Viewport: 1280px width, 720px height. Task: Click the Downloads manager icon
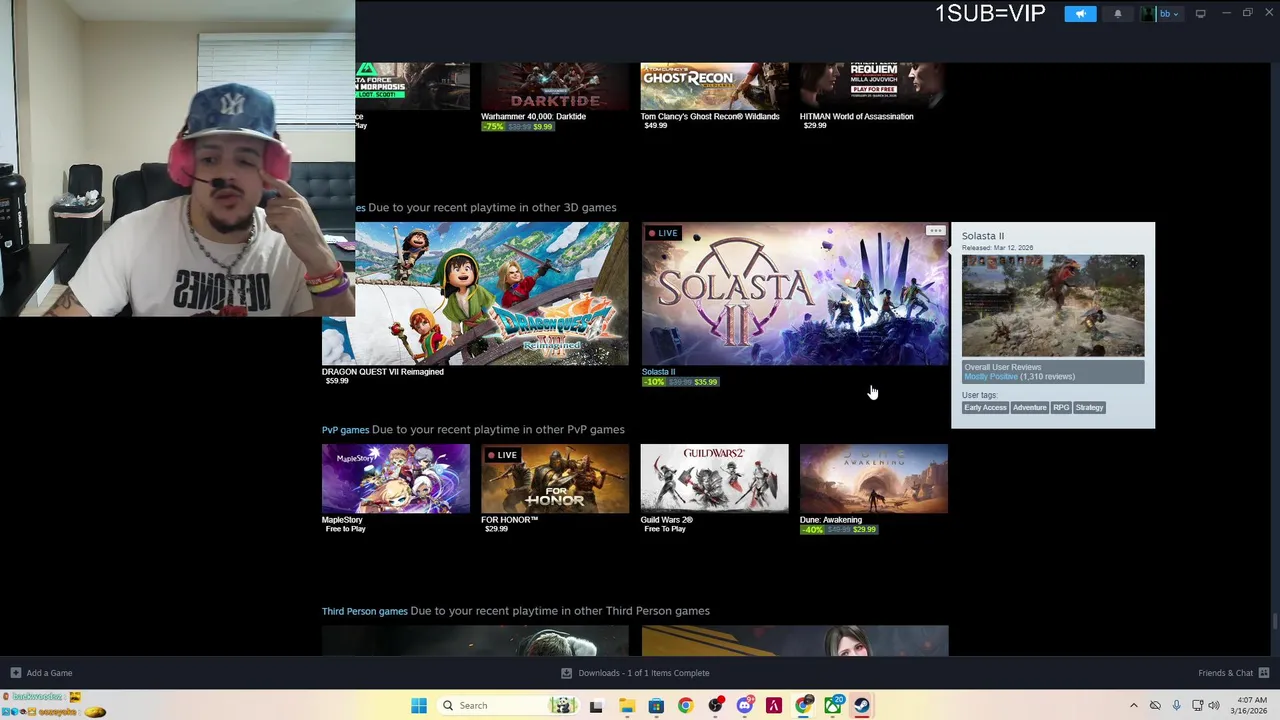pyautogui.click(x=567, y=673)
